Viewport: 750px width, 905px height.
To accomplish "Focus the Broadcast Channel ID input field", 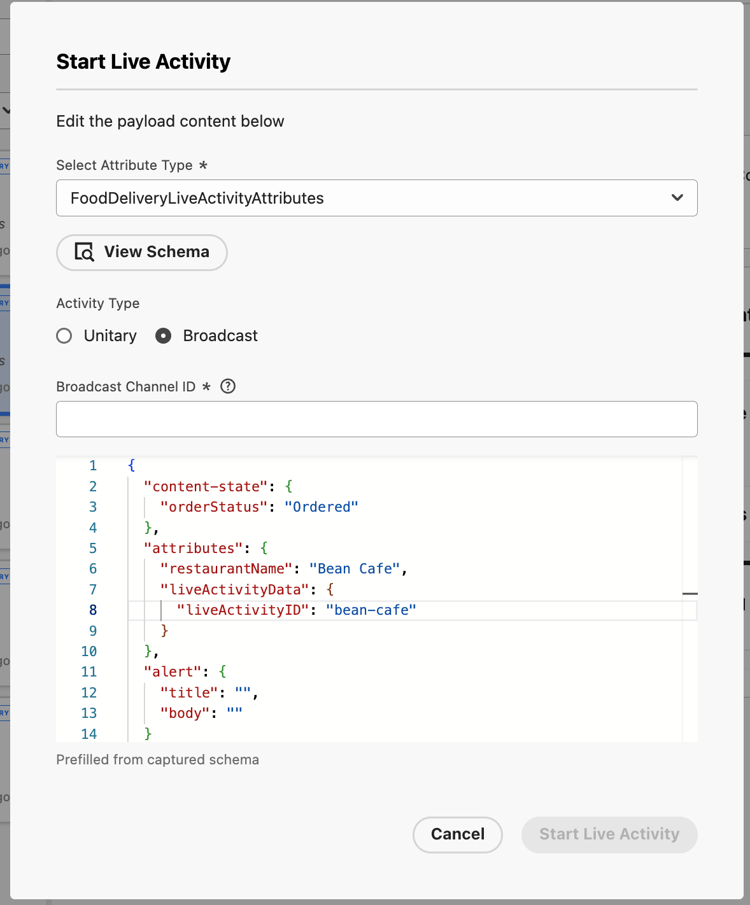I will click(376, 419).
